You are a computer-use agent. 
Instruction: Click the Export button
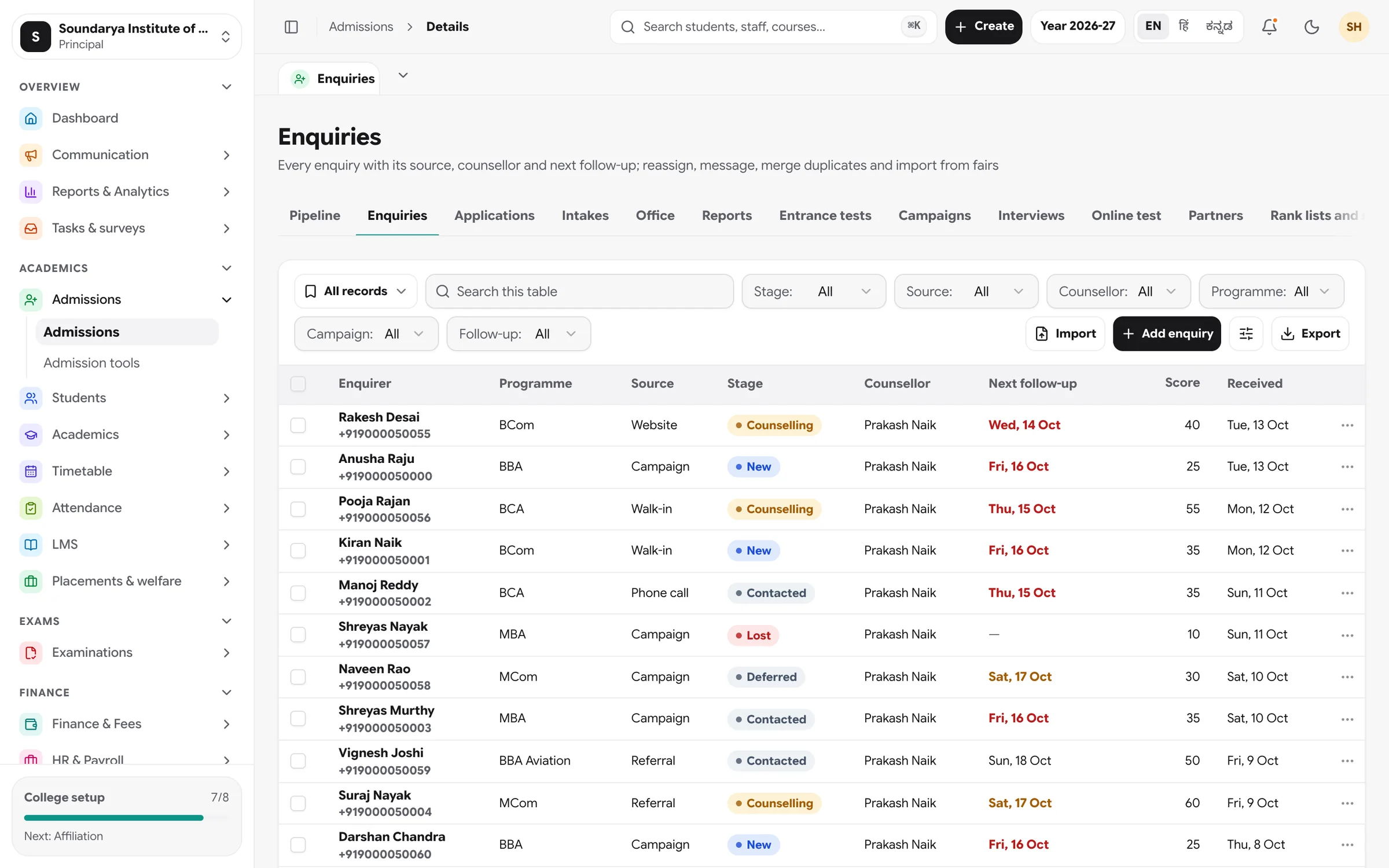[1310, 333]
